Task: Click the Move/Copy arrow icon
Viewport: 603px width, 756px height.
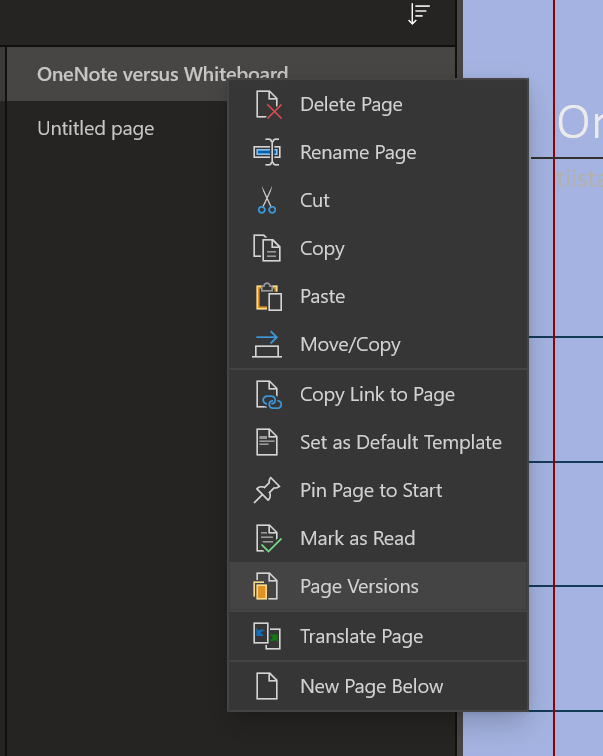Action: click(267, 345)
